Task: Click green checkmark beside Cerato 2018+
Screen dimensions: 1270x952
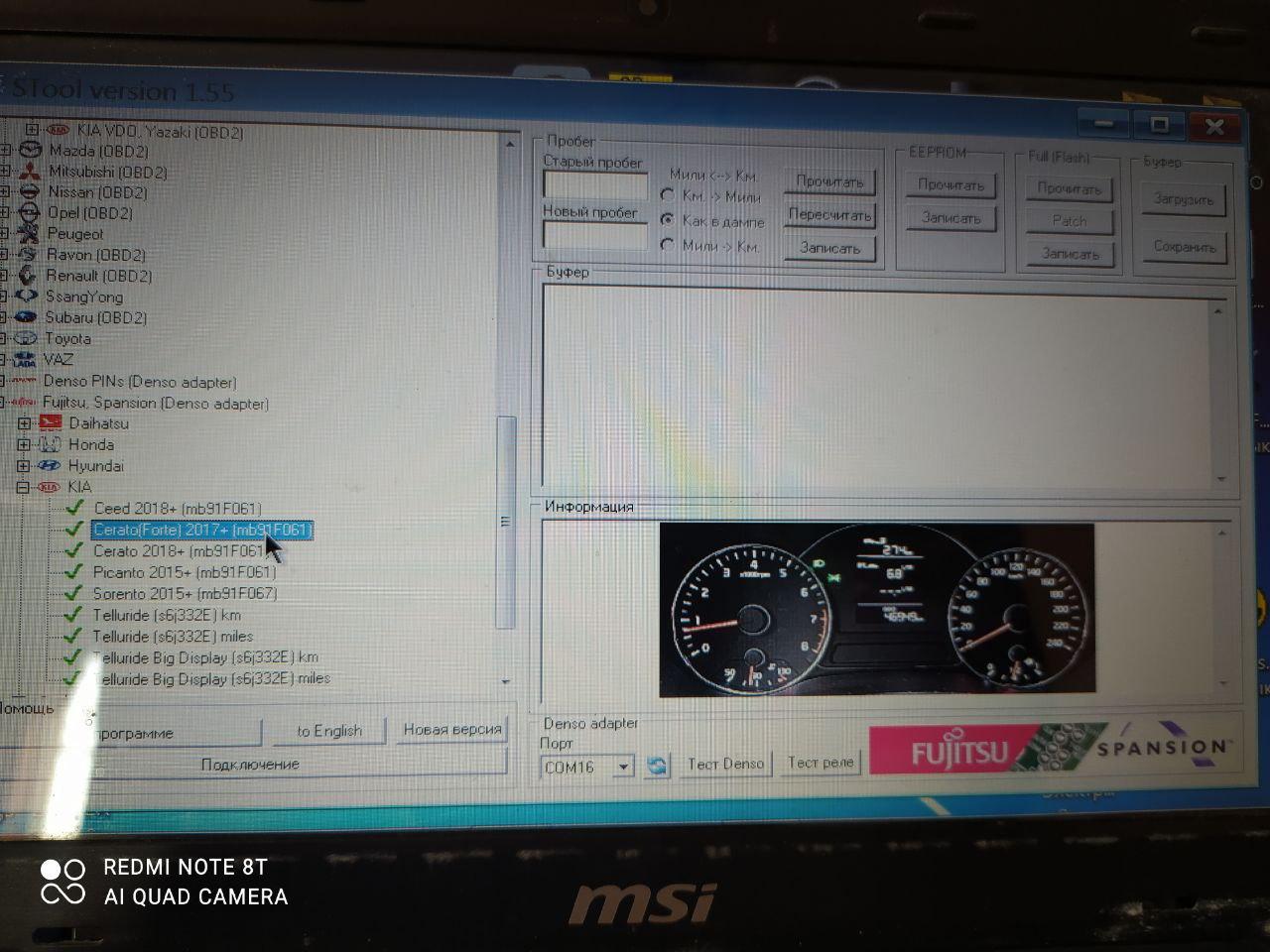Action: 73,550
